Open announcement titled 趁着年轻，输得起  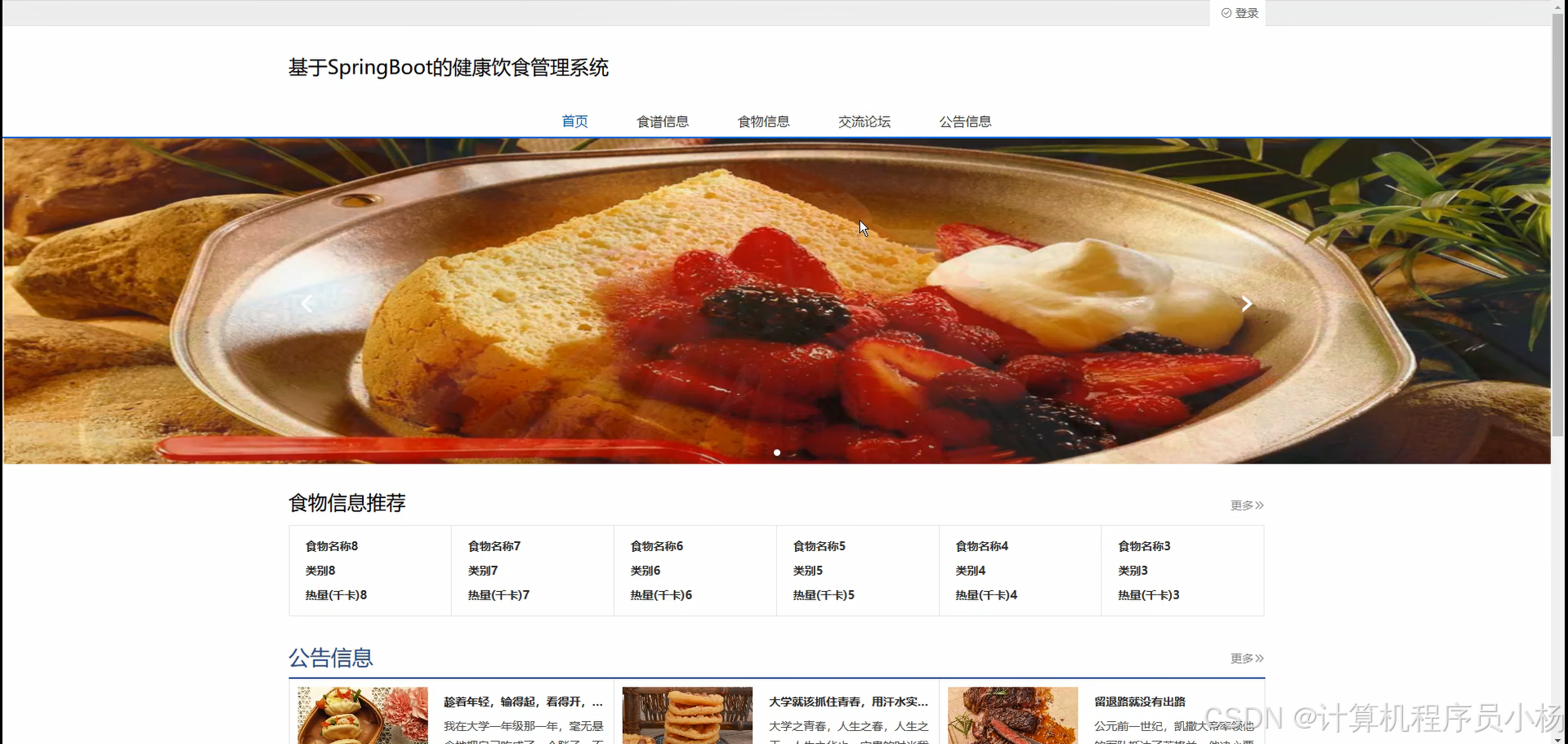pyautogui.click(x=523, y=701)
